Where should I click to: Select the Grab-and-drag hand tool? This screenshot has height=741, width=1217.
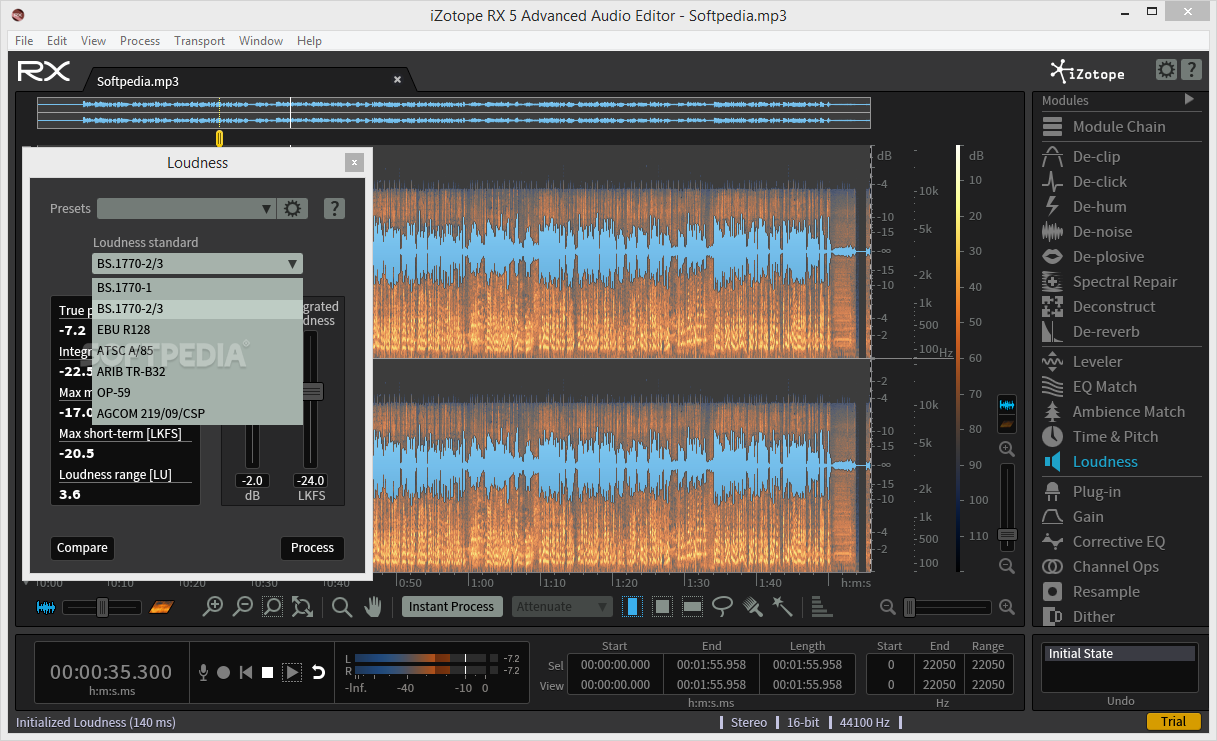pos(373,606)
